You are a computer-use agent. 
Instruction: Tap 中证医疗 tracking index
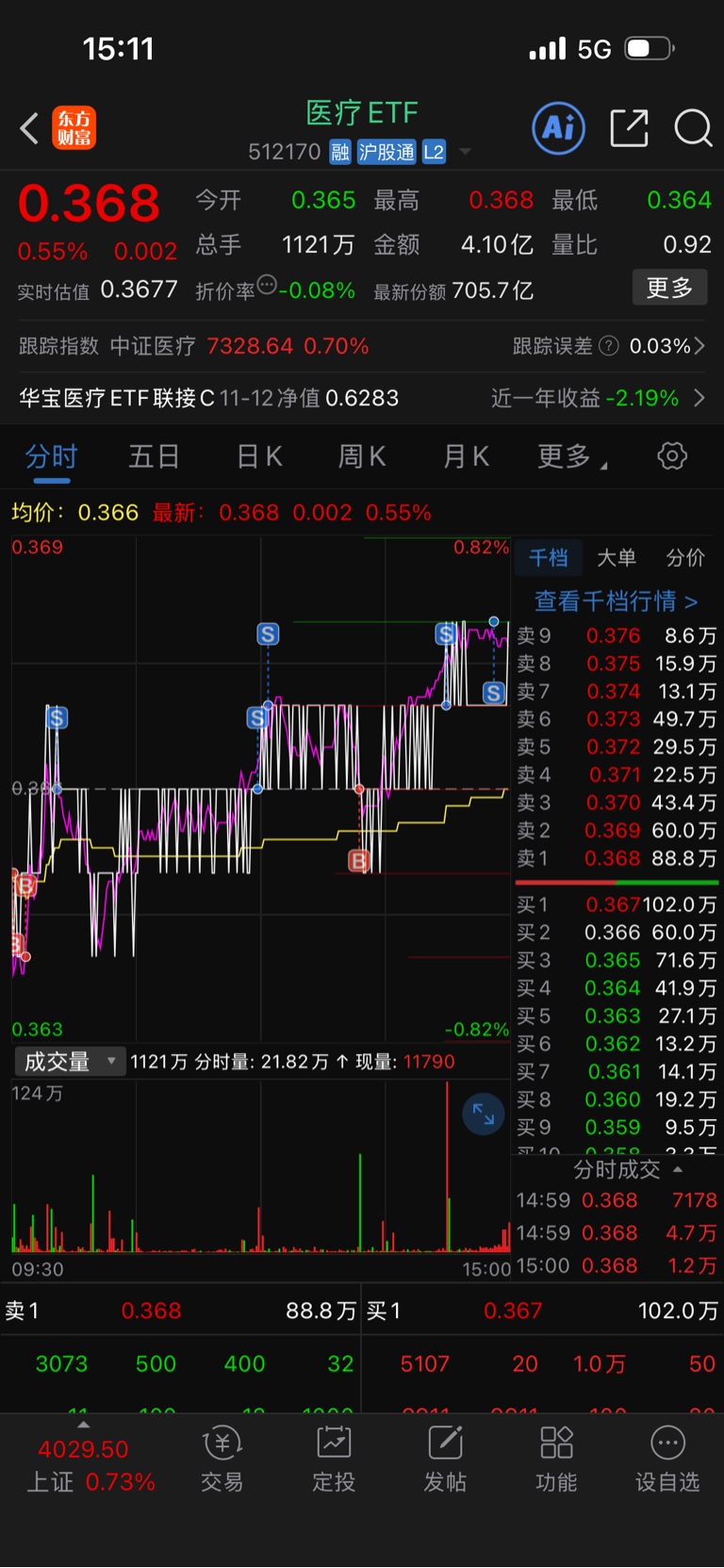[153, 346]
